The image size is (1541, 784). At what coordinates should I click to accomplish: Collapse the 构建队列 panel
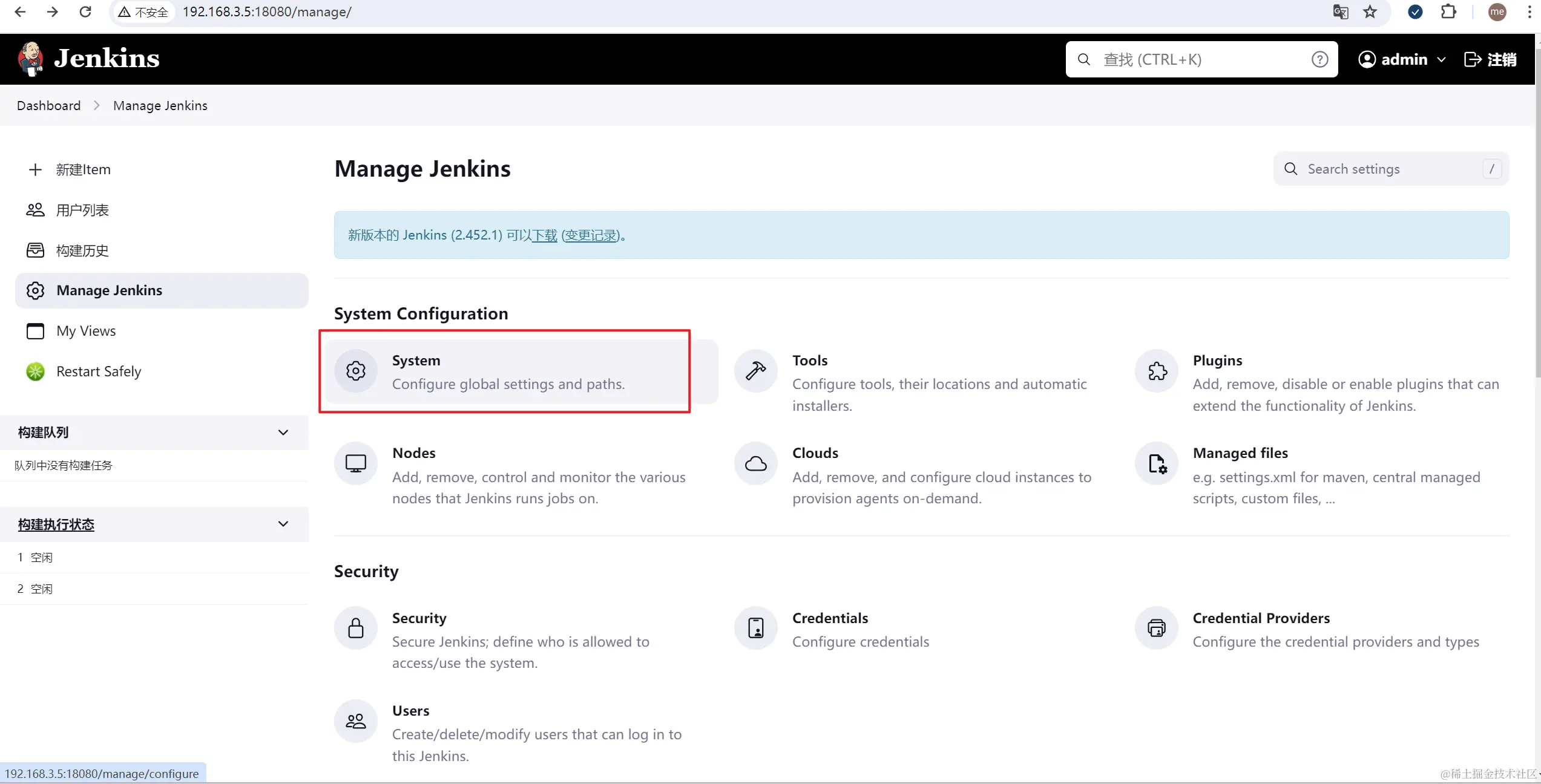283,433
